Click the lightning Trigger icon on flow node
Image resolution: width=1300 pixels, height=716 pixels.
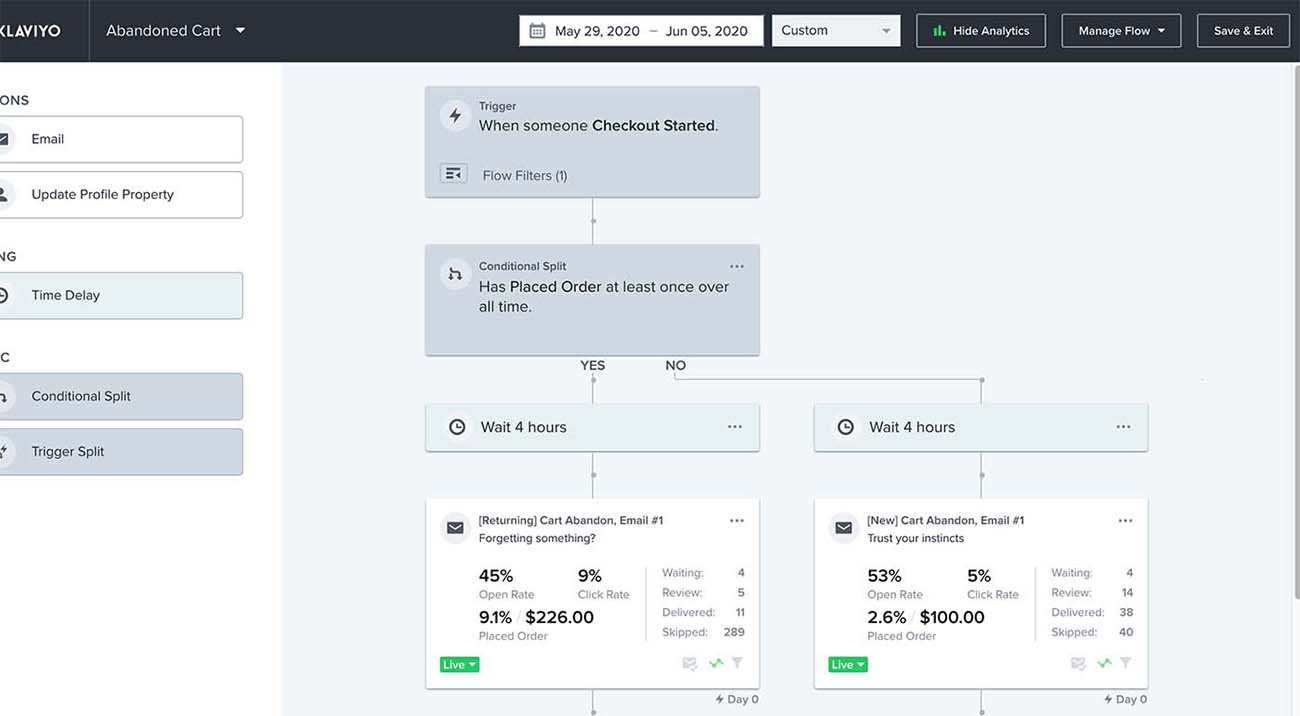(455, 115)
